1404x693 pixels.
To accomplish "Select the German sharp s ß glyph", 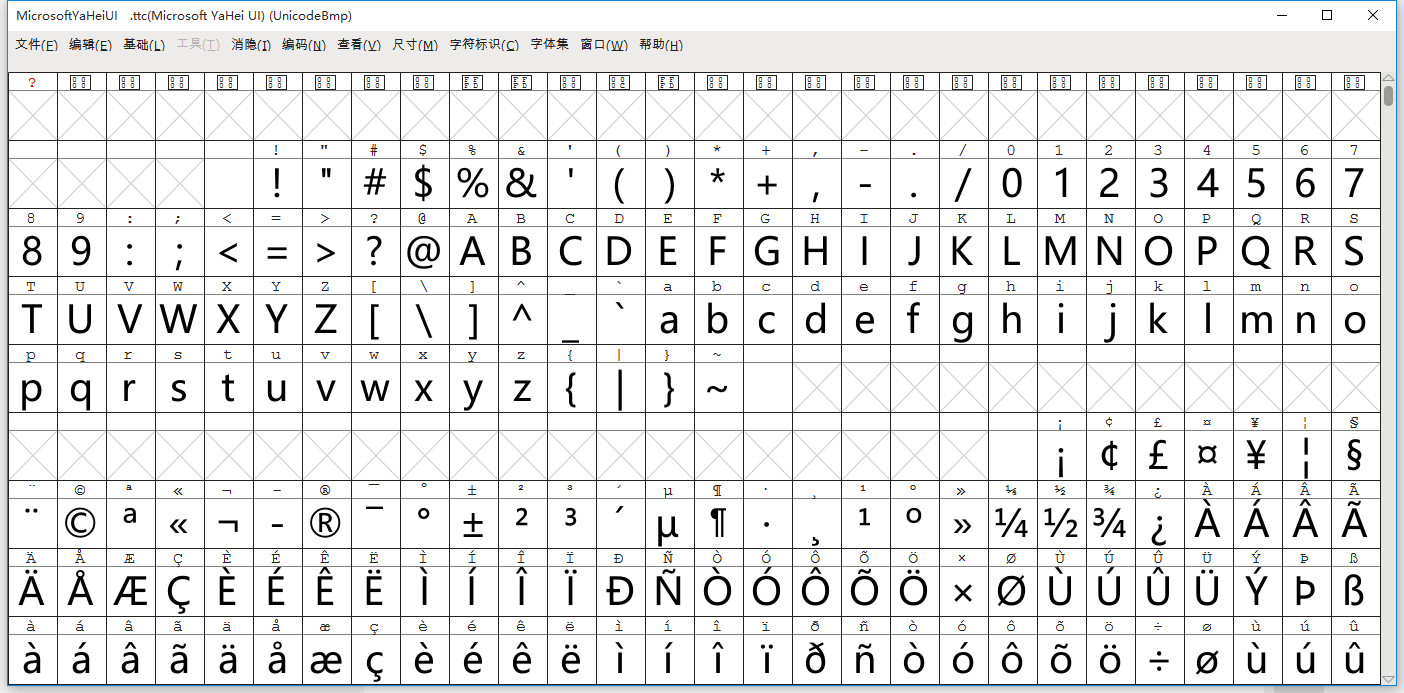I will click(1354, 588).
